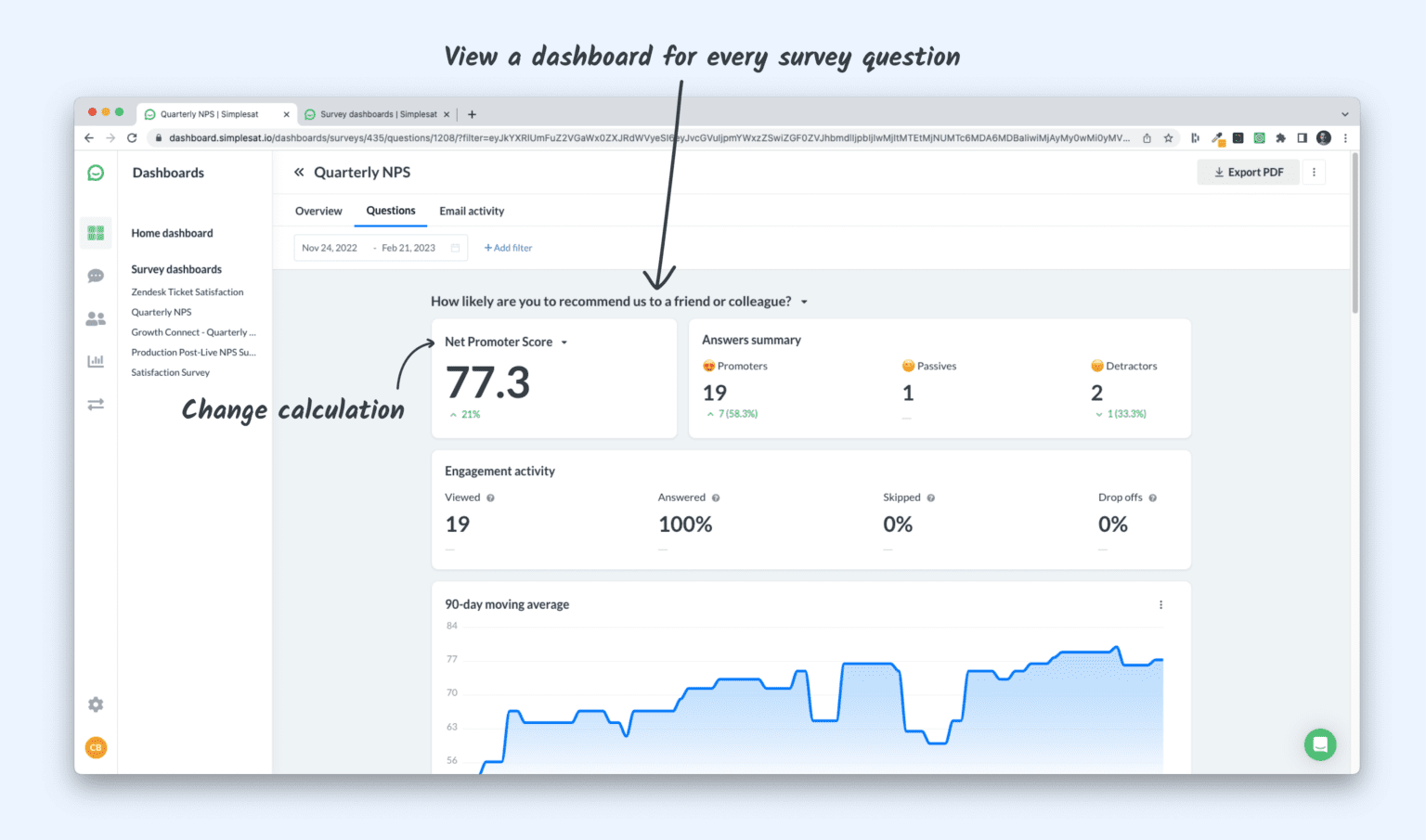The image size is (1426, 840).
Task: Click the analytics chart icon in sidebar
Action: 96,360
